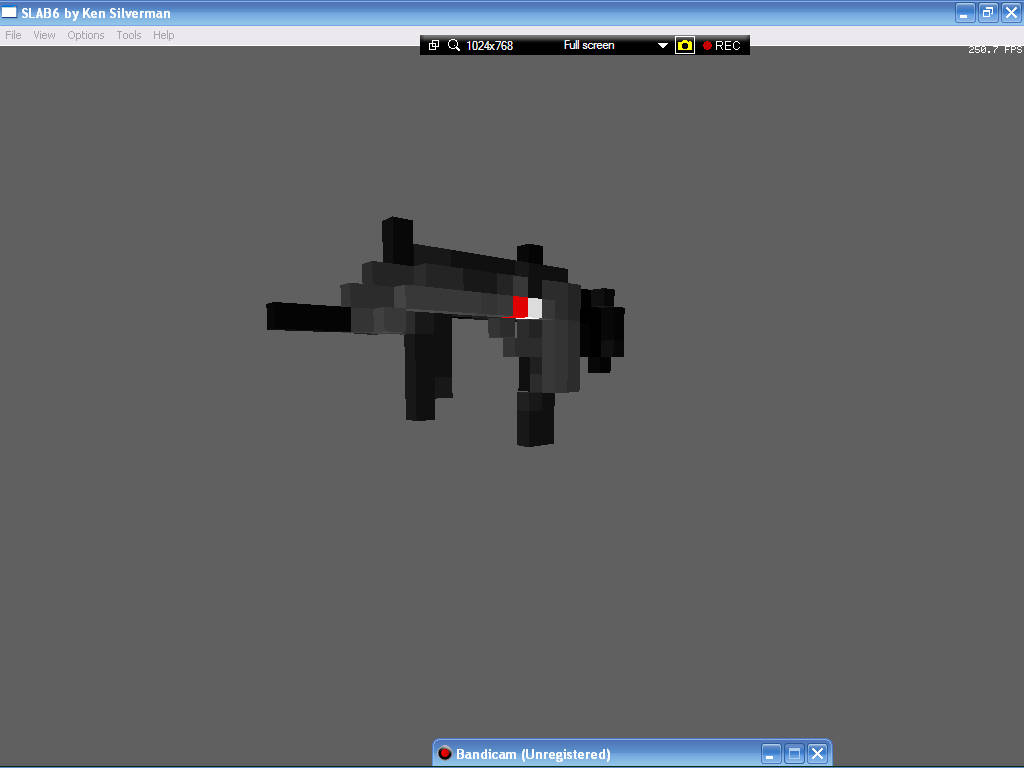Image resolution: width=1024 pixels, height=768 pixels.
Task: Open the Help menu
Action: 163,35
